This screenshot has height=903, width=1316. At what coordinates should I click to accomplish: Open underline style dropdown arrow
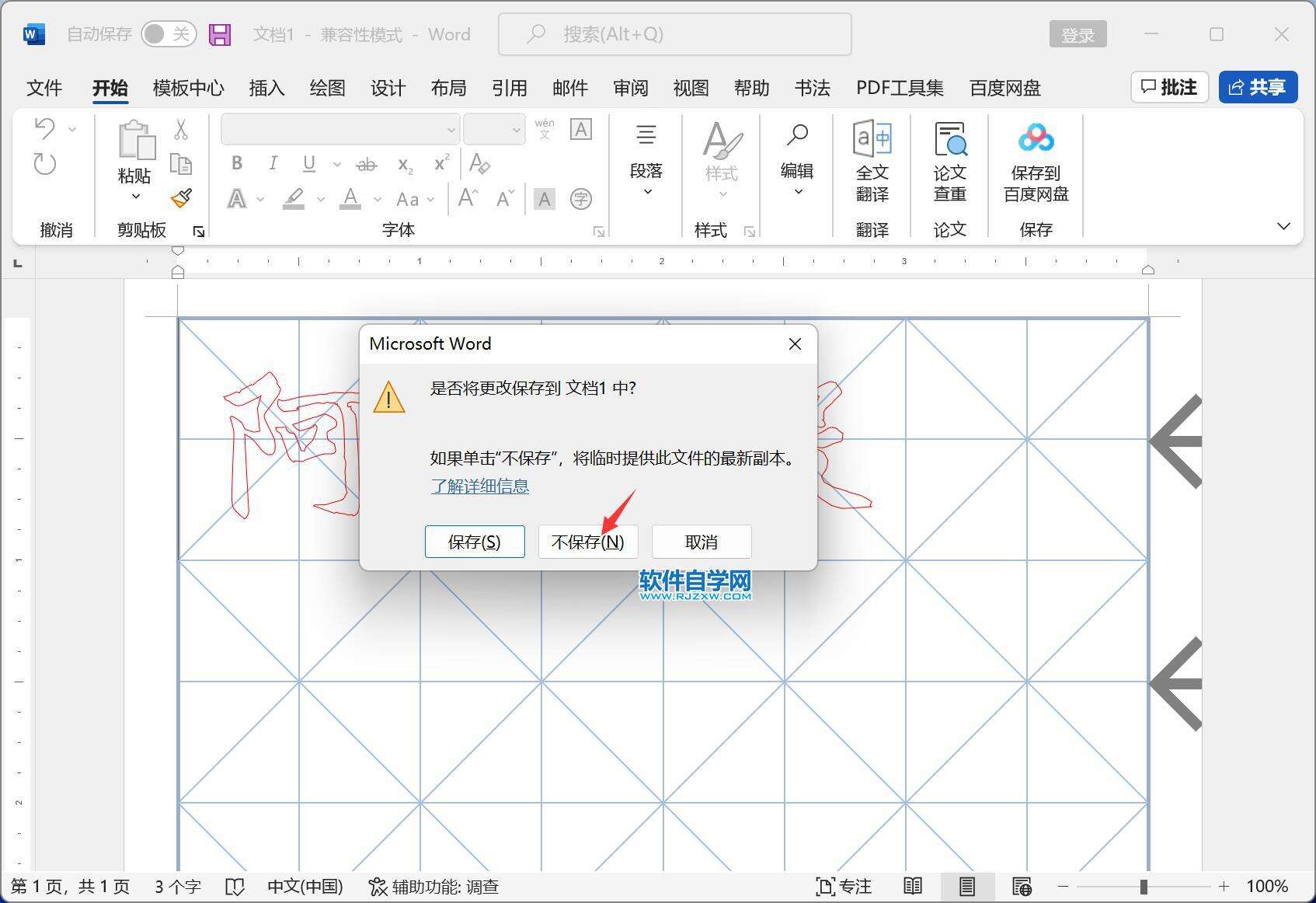point(336,164)
